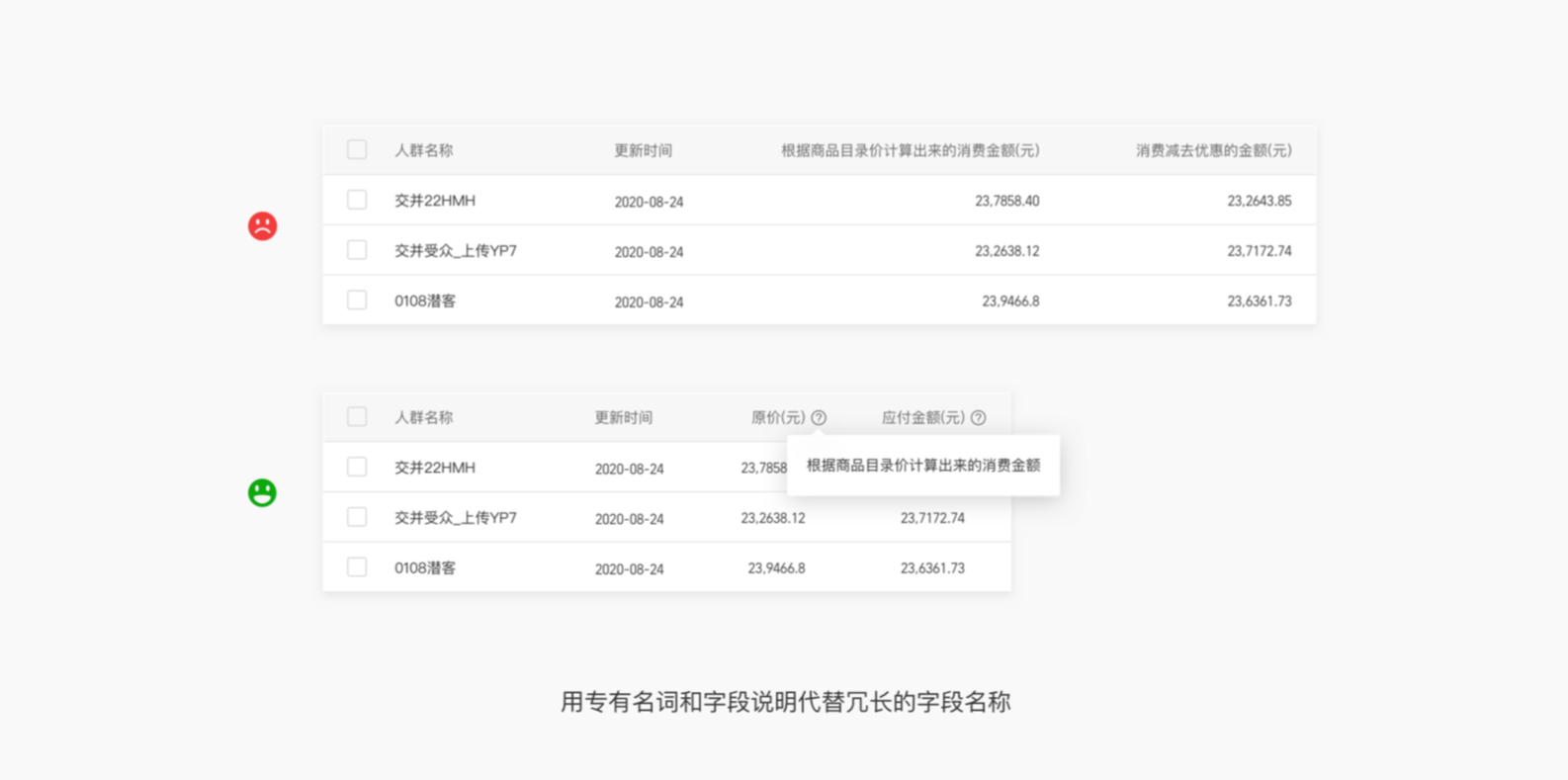1568x780 pixels.
Task: Click 交并22HMH name in lower table
Action: [435, 468]
